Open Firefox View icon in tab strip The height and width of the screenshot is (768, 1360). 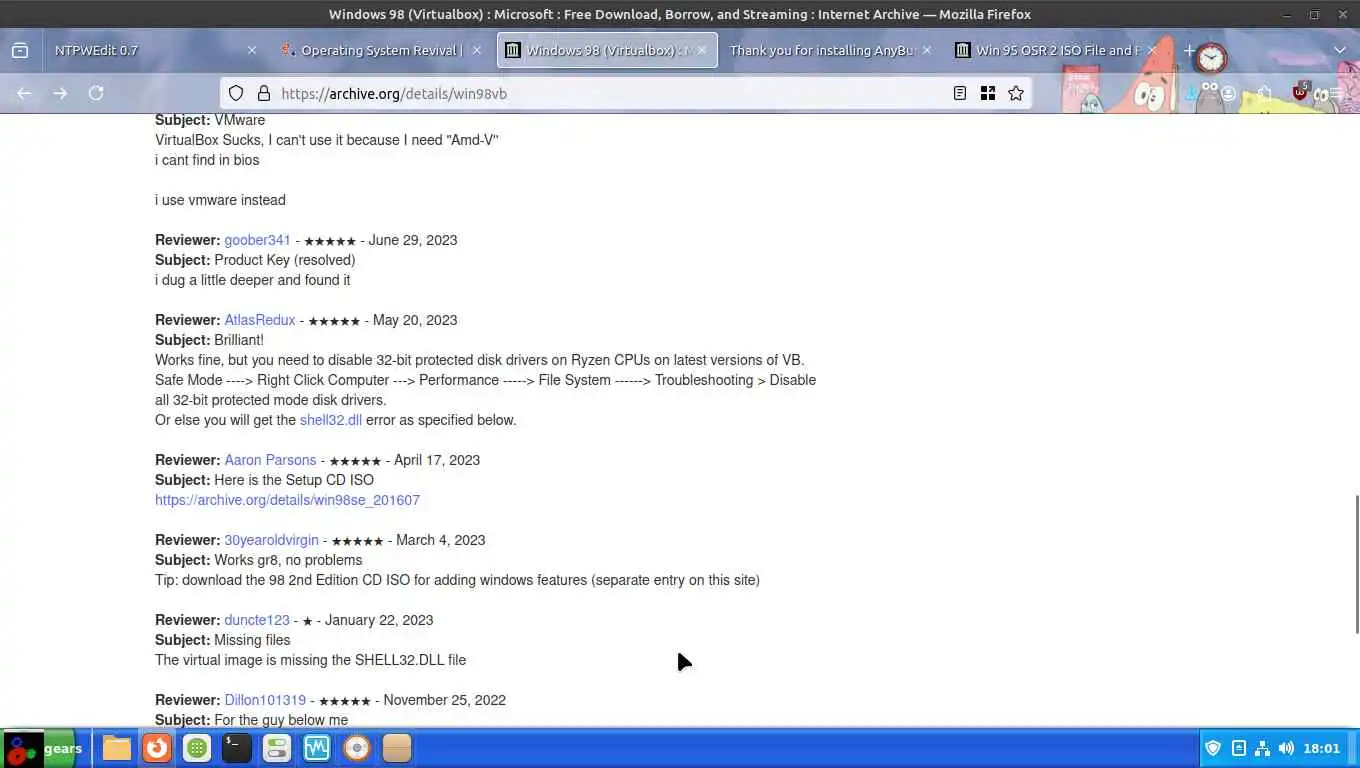click(20, 50)
